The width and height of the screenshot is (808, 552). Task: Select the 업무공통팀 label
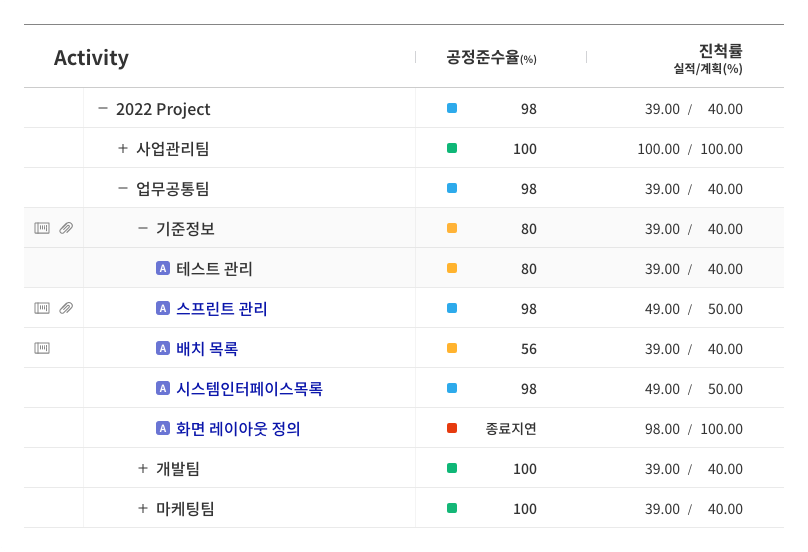tap(173, 189)
